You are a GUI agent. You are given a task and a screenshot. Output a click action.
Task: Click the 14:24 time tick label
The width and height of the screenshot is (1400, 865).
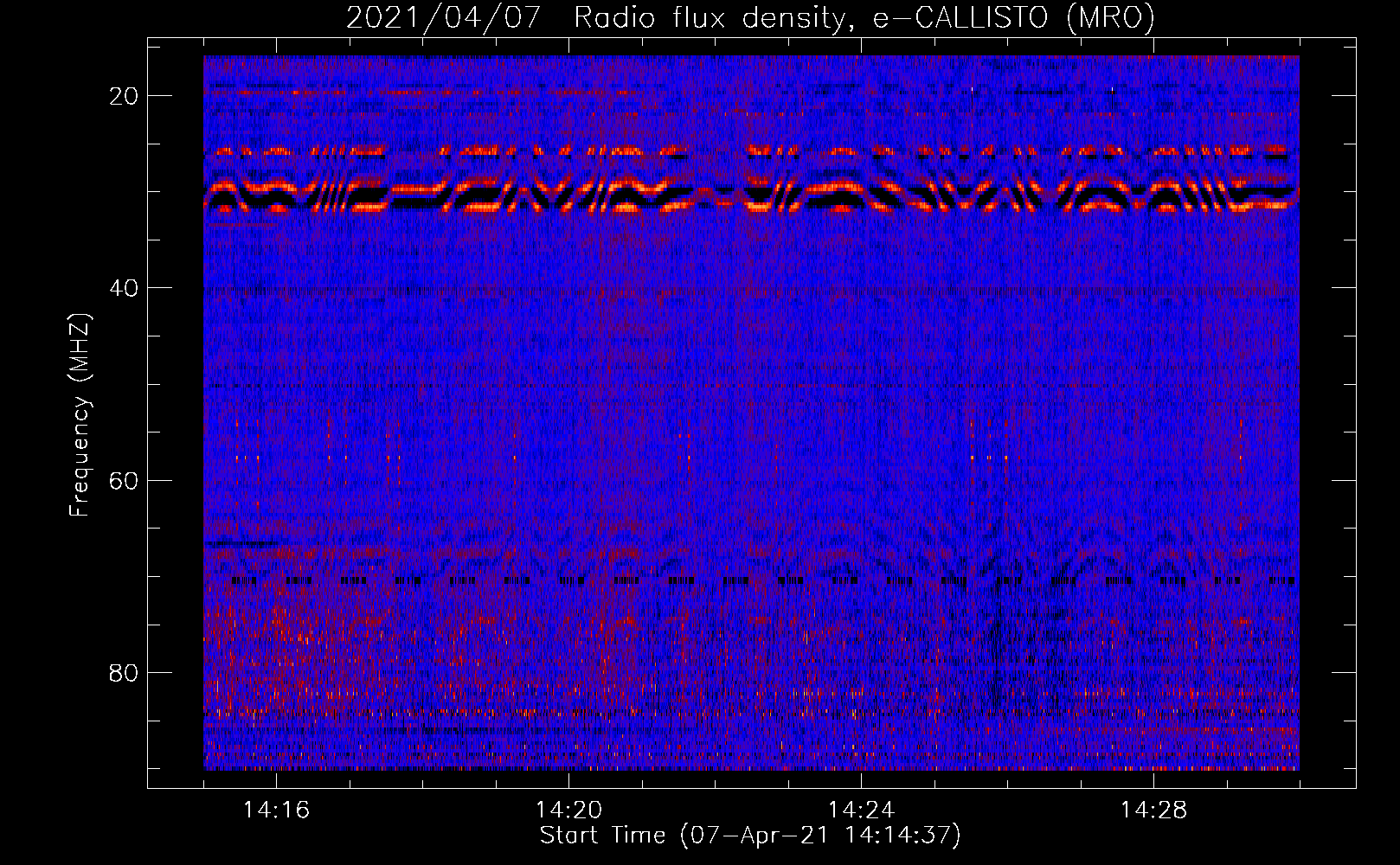[x=861, y=810]
